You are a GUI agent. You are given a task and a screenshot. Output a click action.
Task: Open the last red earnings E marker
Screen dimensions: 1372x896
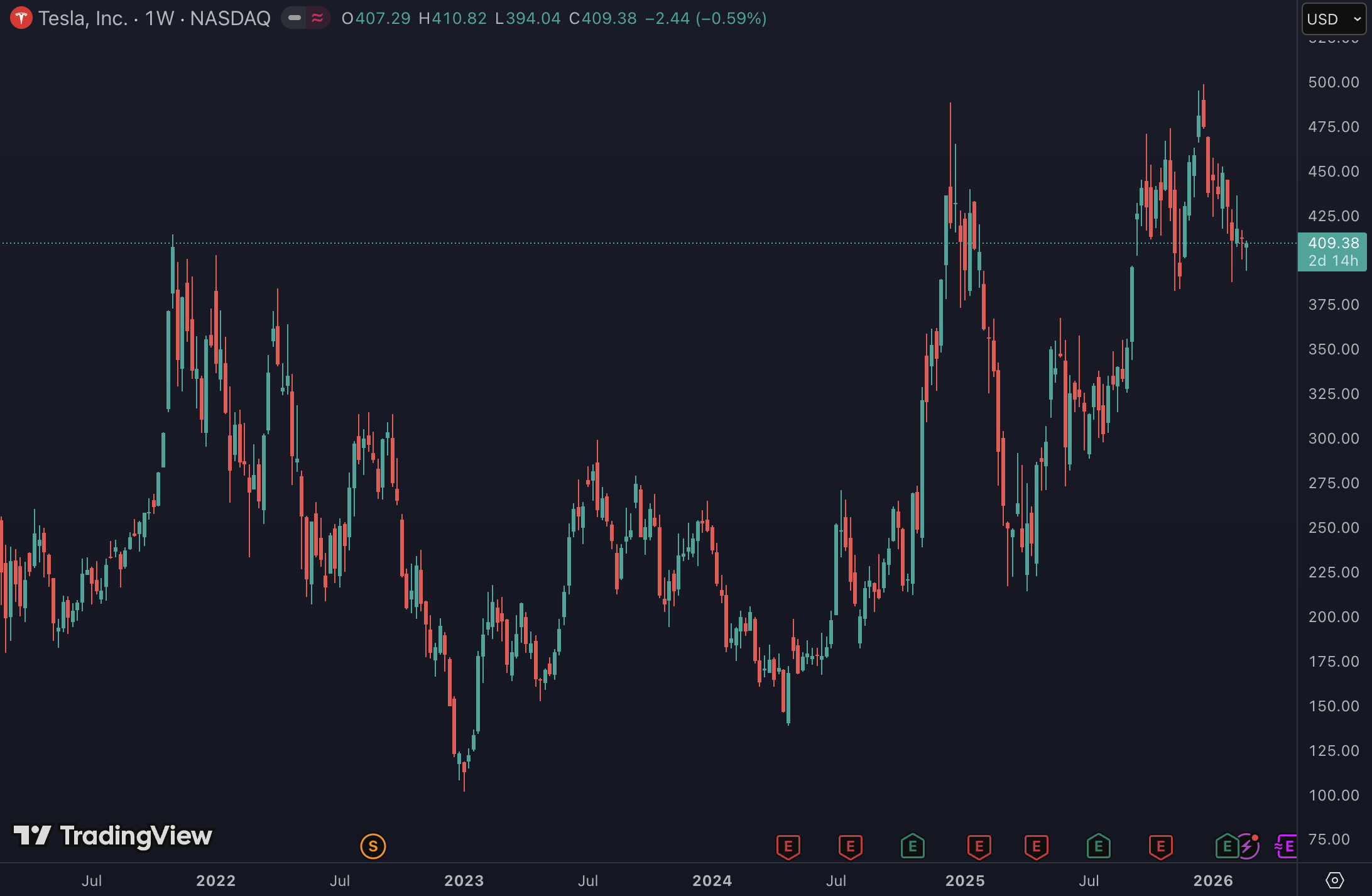[1161, 846]
